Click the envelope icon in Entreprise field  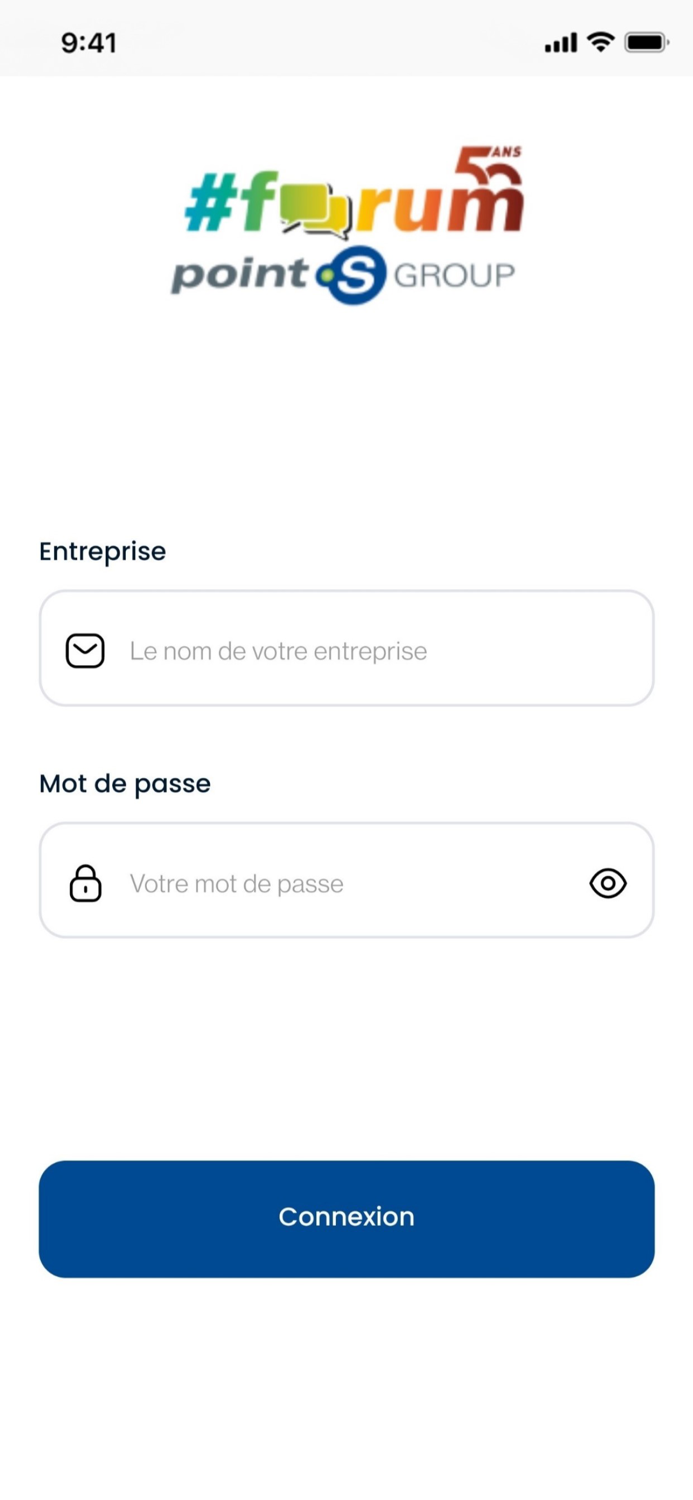[85, 651]
